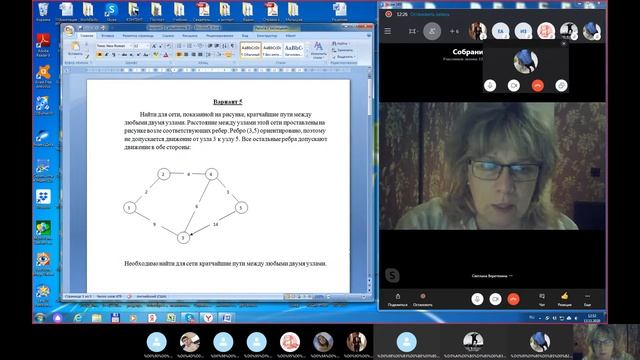The height and width of the screenshot is (360, 640).
Task: Apply the text highlight color in Word
Action: click(x=156, y=54)
